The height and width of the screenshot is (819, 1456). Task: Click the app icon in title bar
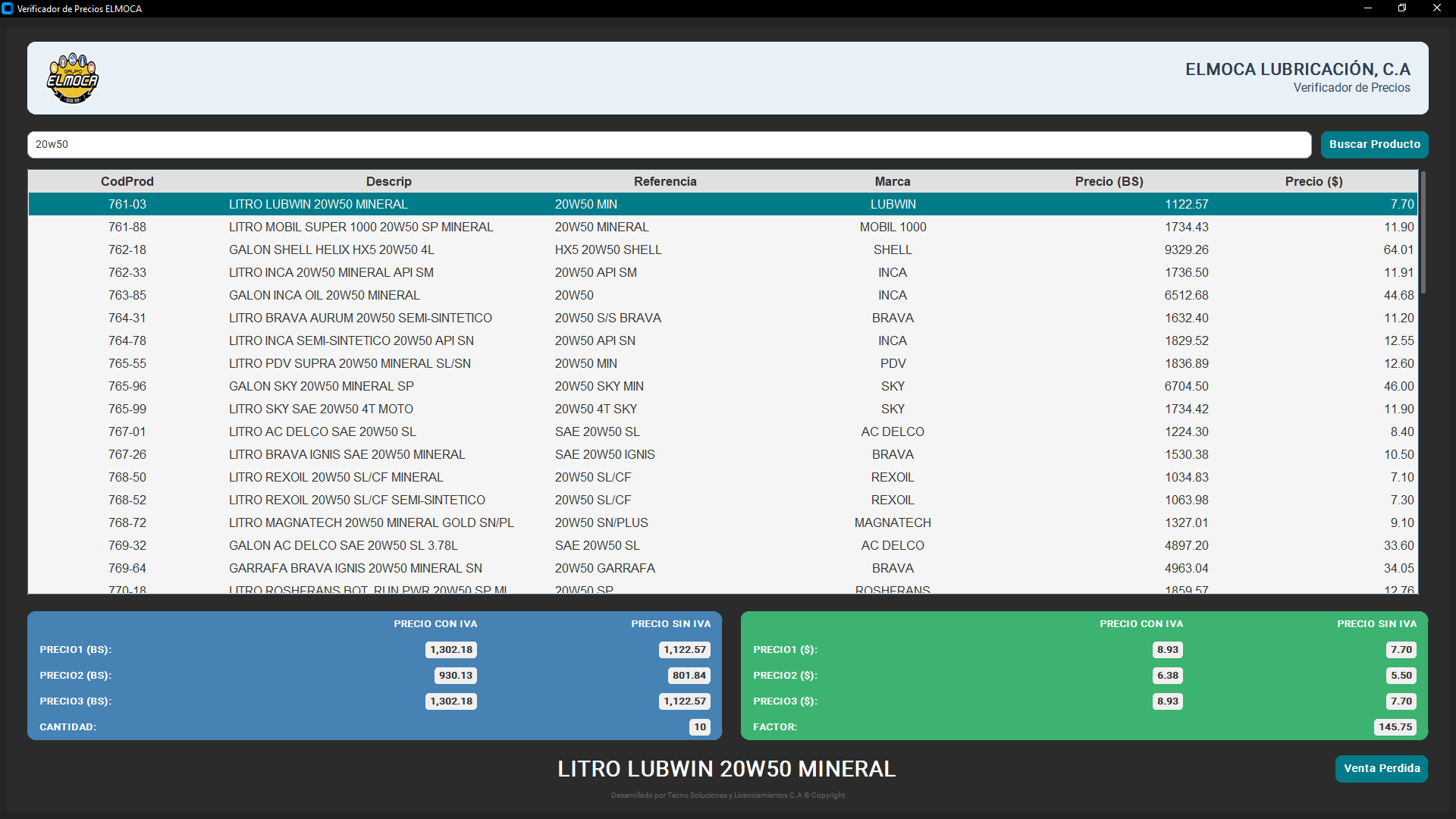coord(8,8)
